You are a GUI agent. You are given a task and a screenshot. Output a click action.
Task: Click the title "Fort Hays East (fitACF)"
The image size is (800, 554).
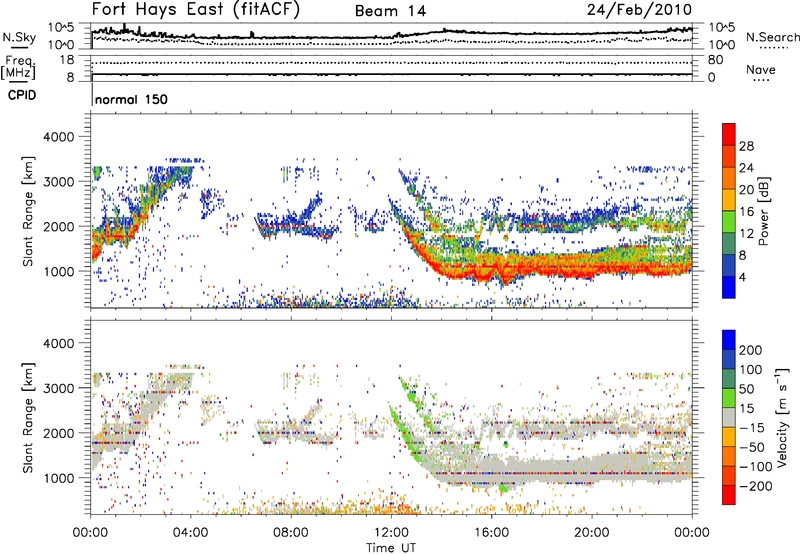pyautogui.click(x=195, y=9)
